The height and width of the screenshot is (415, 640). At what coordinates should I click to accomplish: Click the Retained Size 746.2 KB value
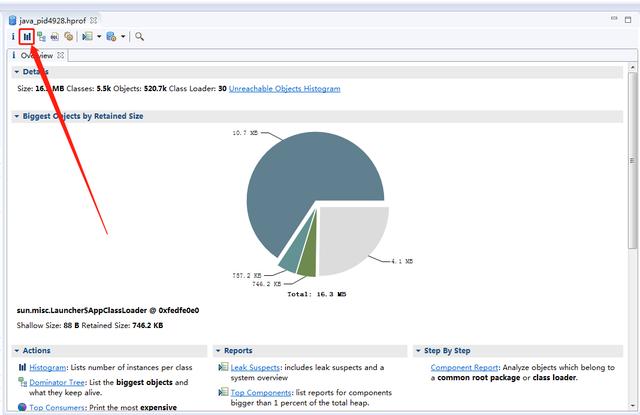(x=148, y=326)
